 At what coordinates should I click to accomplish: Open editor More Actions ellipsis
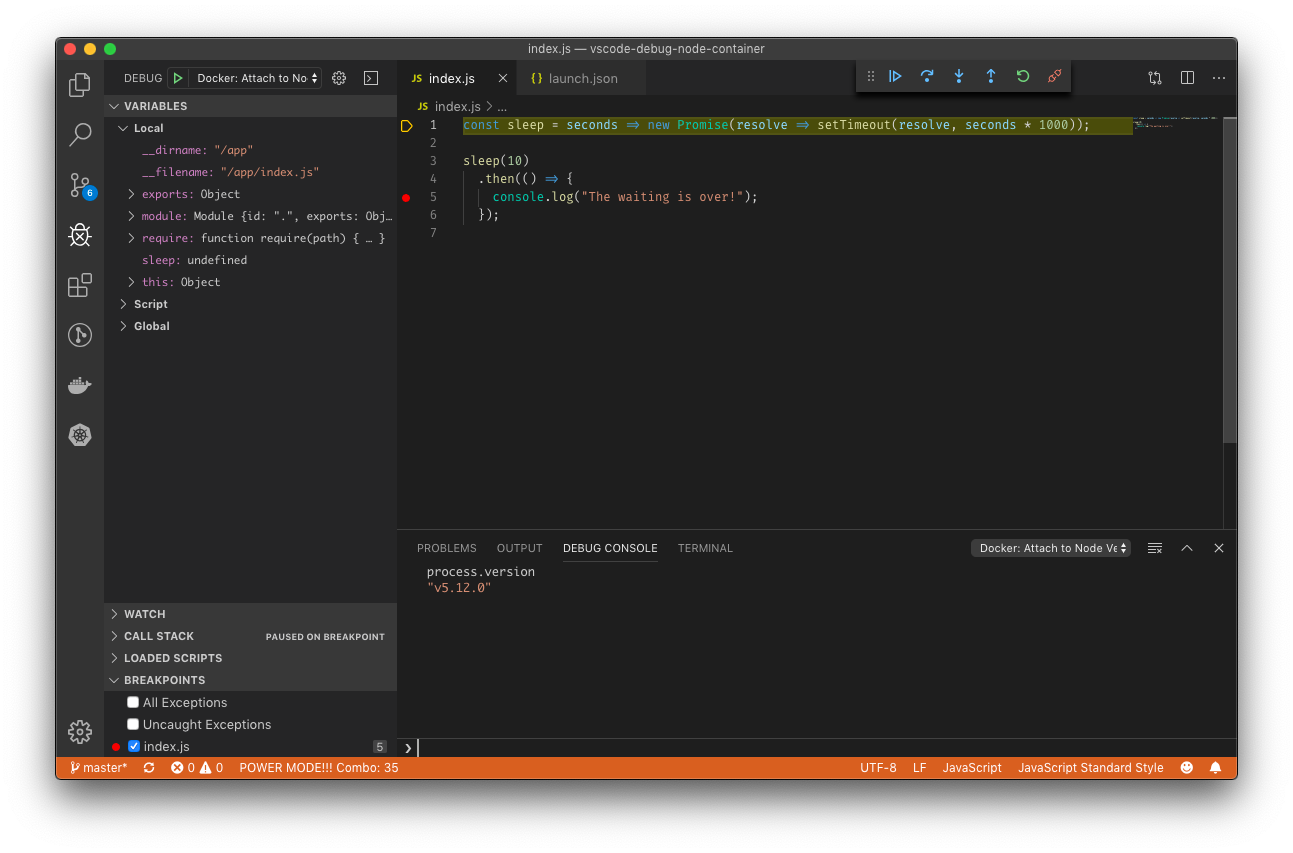click(1219, 78)
